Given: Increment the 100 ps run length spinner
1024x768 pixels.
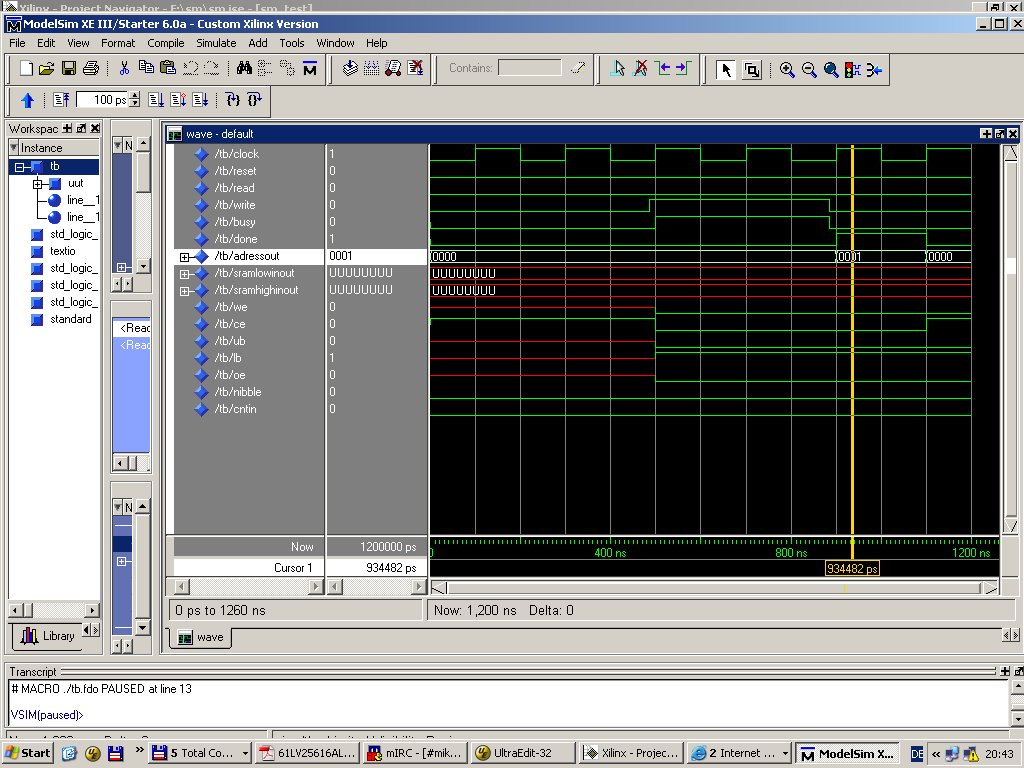Looking at the screenshot, I should click(x=135, y=96).
